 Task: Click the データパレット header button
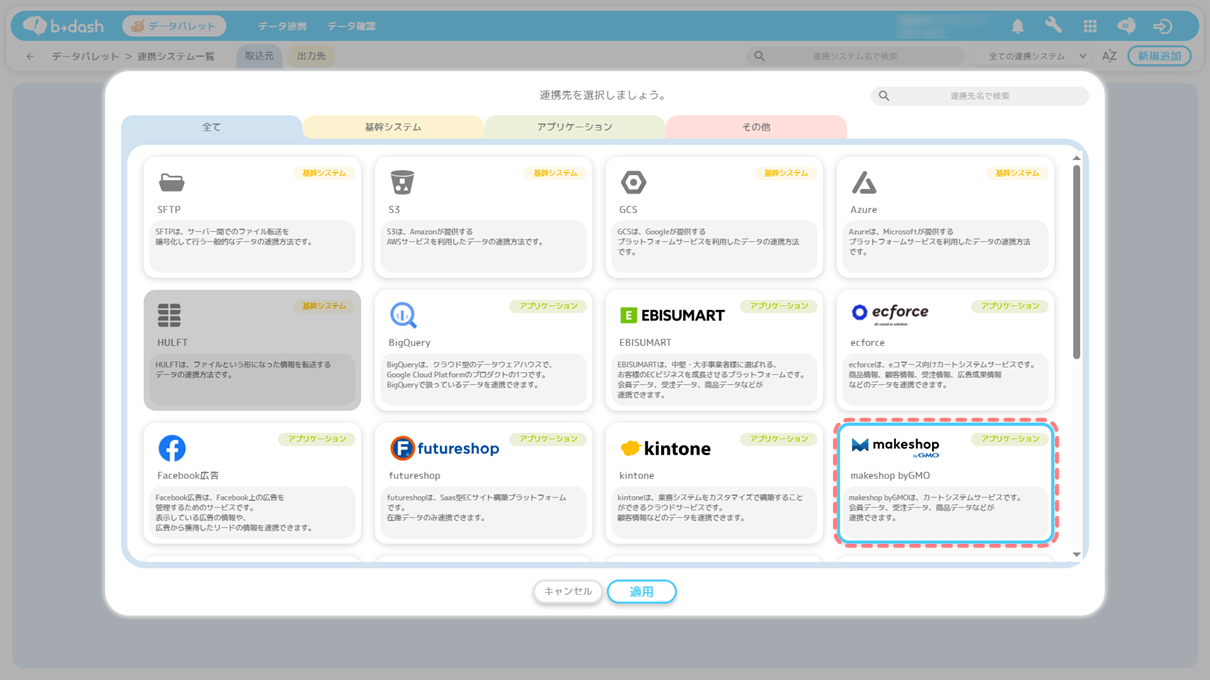coord(174,26)
